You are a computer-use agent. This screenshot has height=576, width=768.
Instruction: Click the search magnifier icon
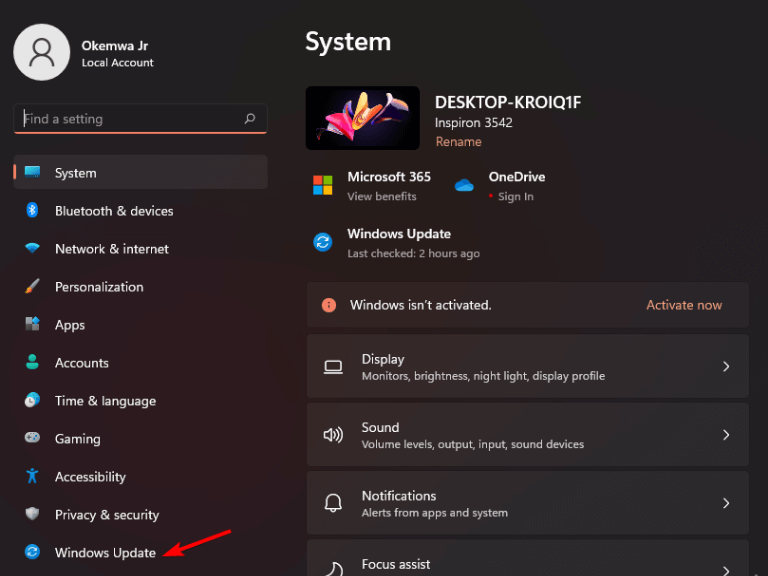(250, 119)
